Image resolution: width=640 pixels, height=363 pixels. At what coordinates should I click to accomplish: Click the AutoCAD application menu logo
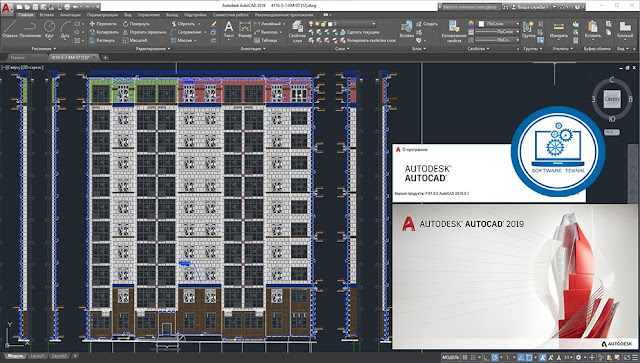point(6,7)
